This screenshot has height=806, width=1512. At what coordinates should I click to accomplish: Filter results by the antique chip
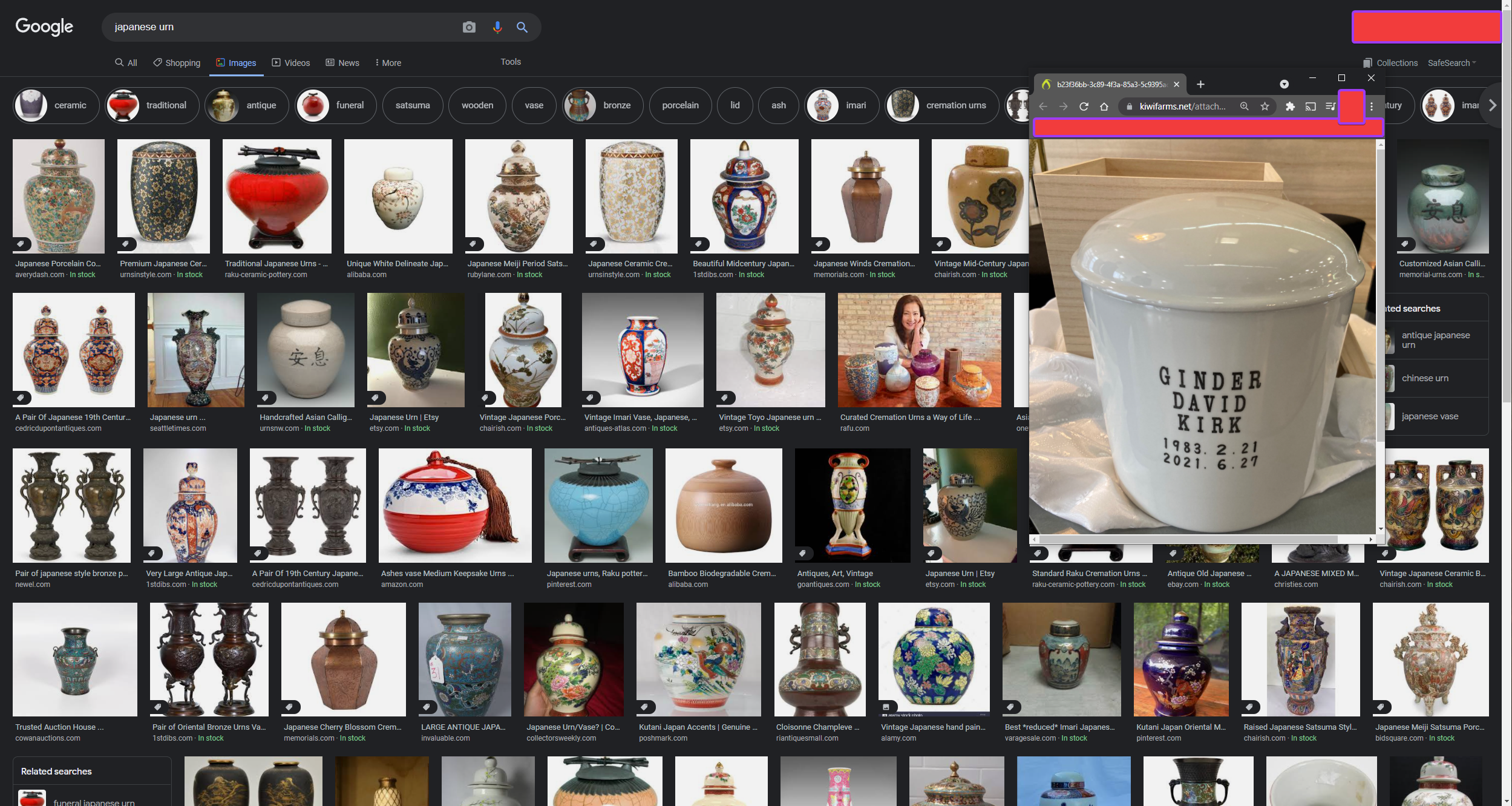pos(247,105)
